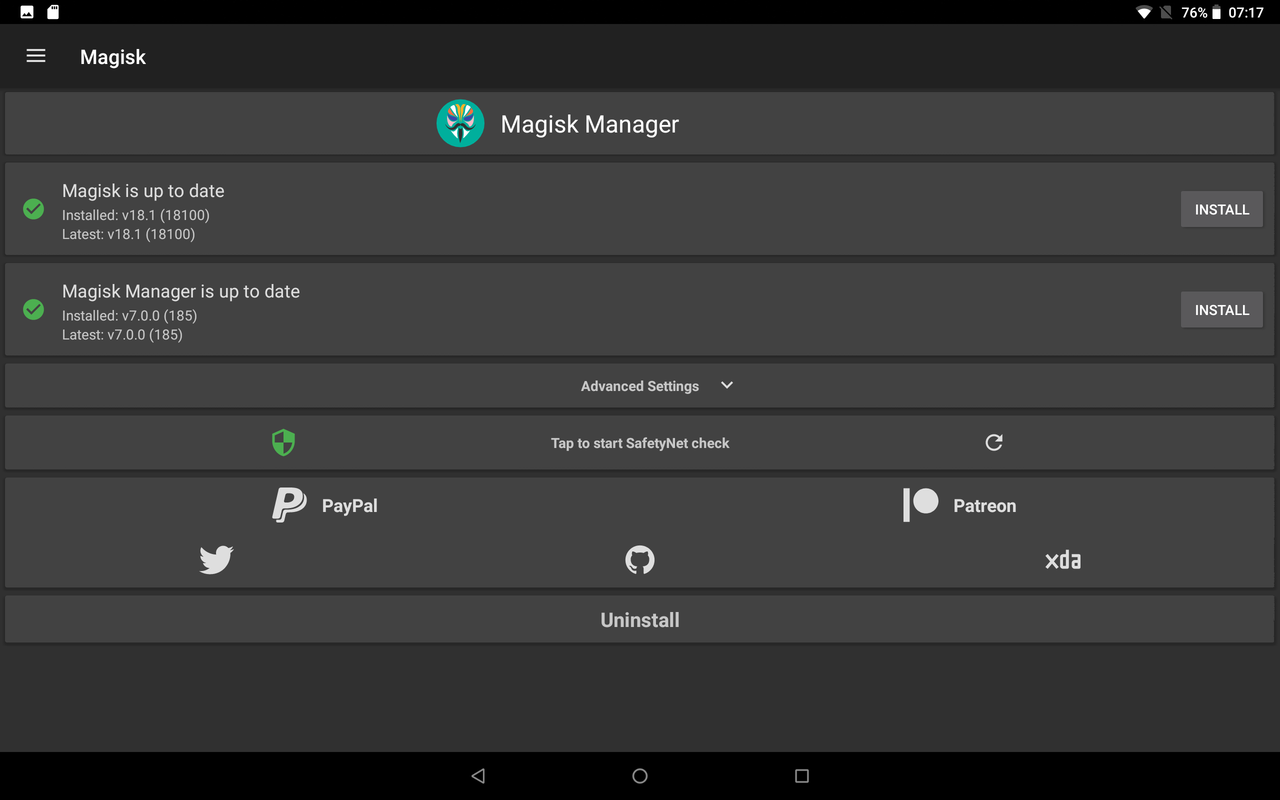Open PayPal donation via the PayPal icon
Viewport: 1280px width, 800px height.
click(289, 505)
